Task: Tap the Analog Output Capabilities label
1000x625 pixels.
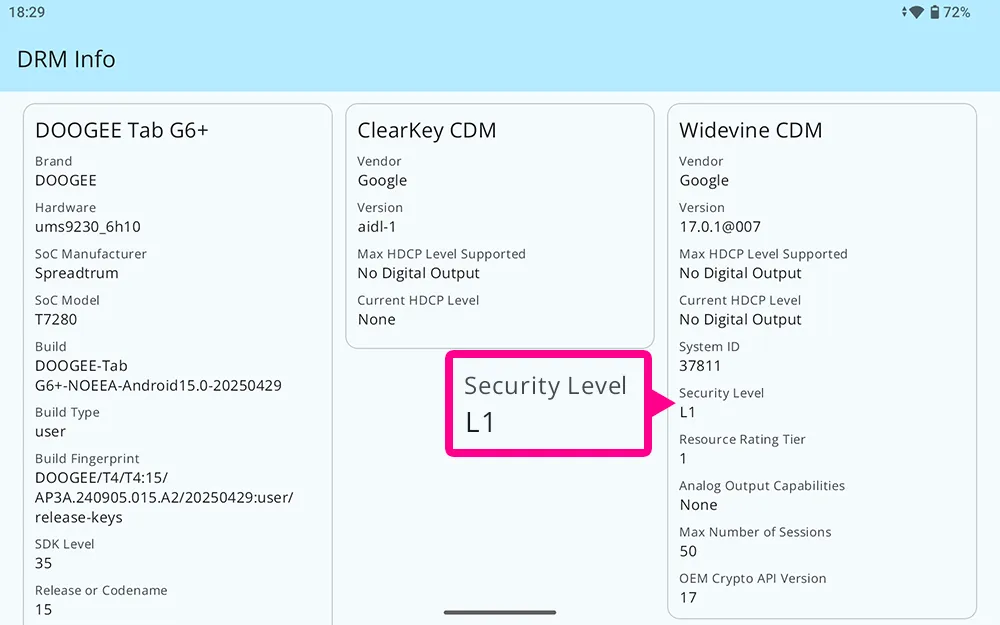Action: [762, 486]
